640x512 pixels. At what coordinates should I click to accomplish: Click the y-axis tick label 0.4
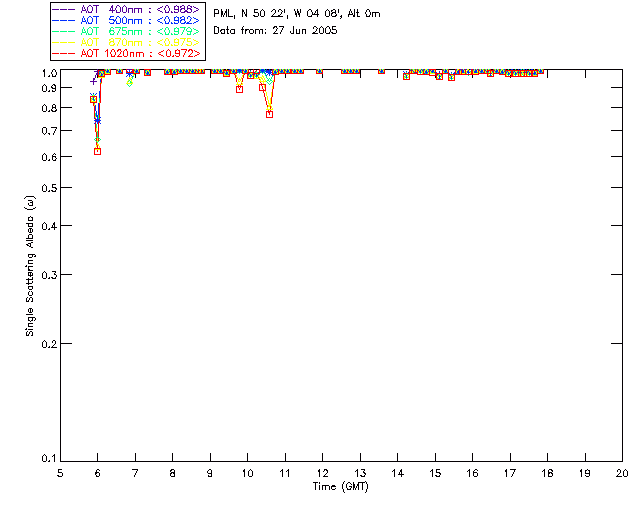point(49,226)
